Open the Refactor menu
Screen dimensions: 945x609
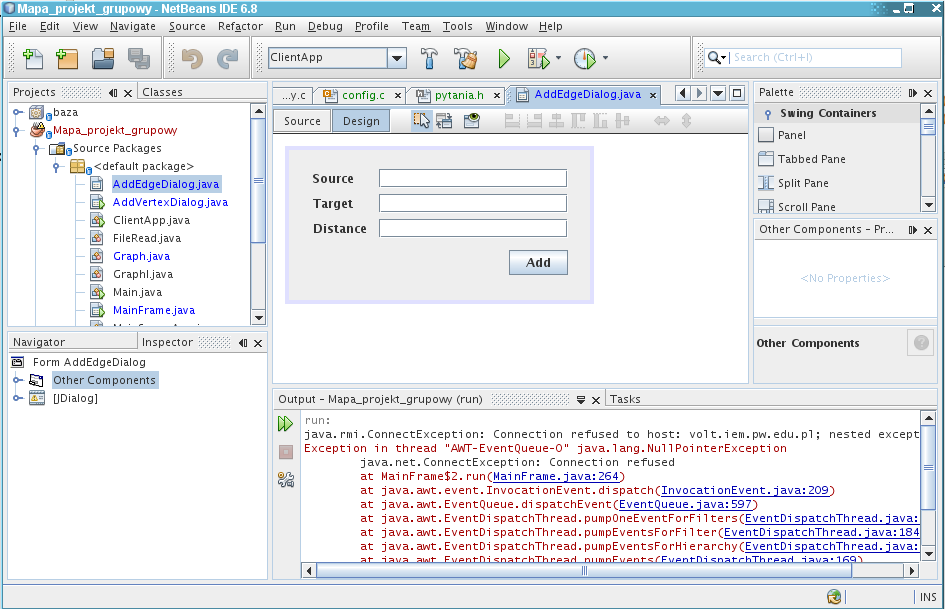(240, 26)
